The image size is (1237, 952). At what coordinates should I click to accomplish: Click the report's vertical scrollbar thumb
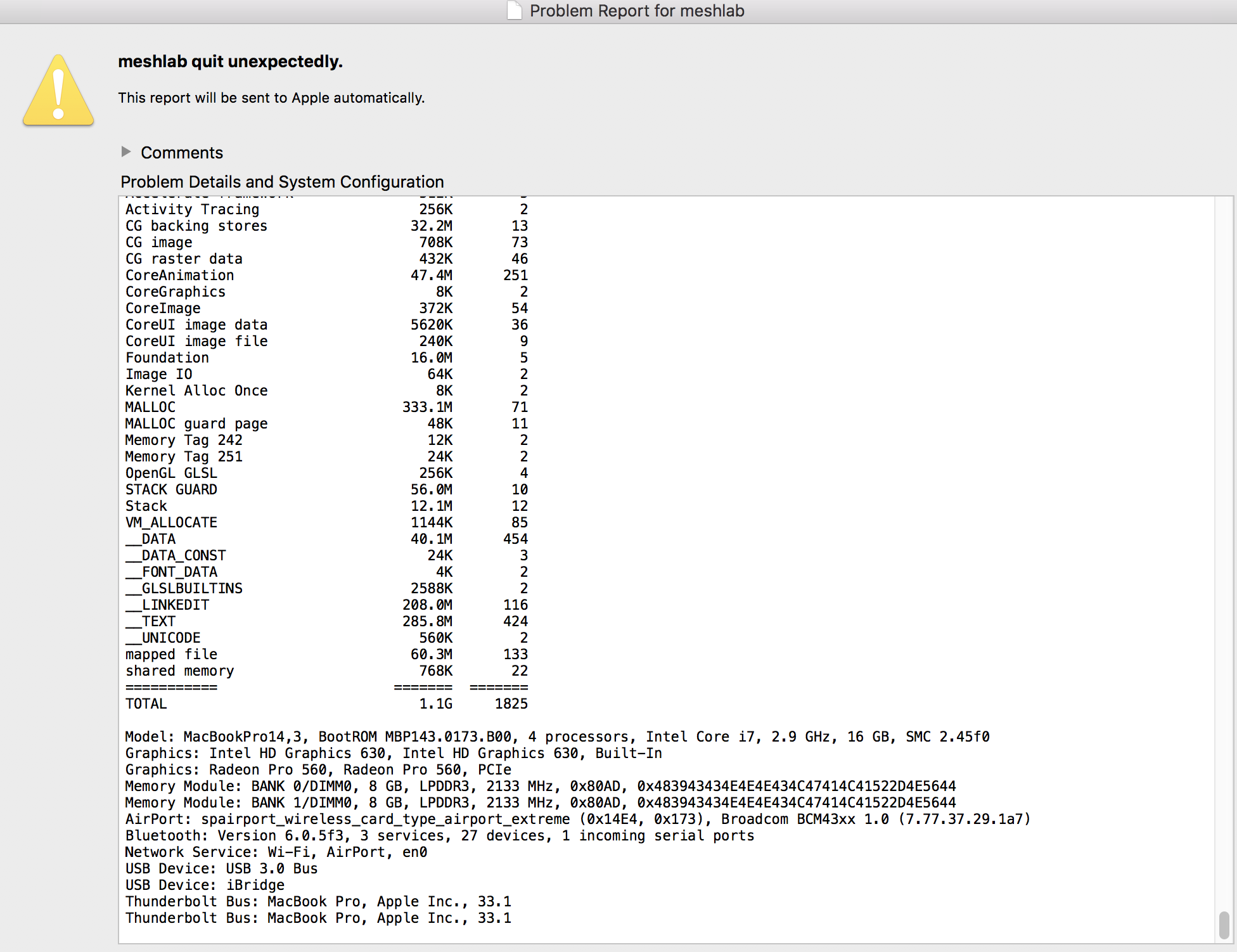pos(1224,925)
